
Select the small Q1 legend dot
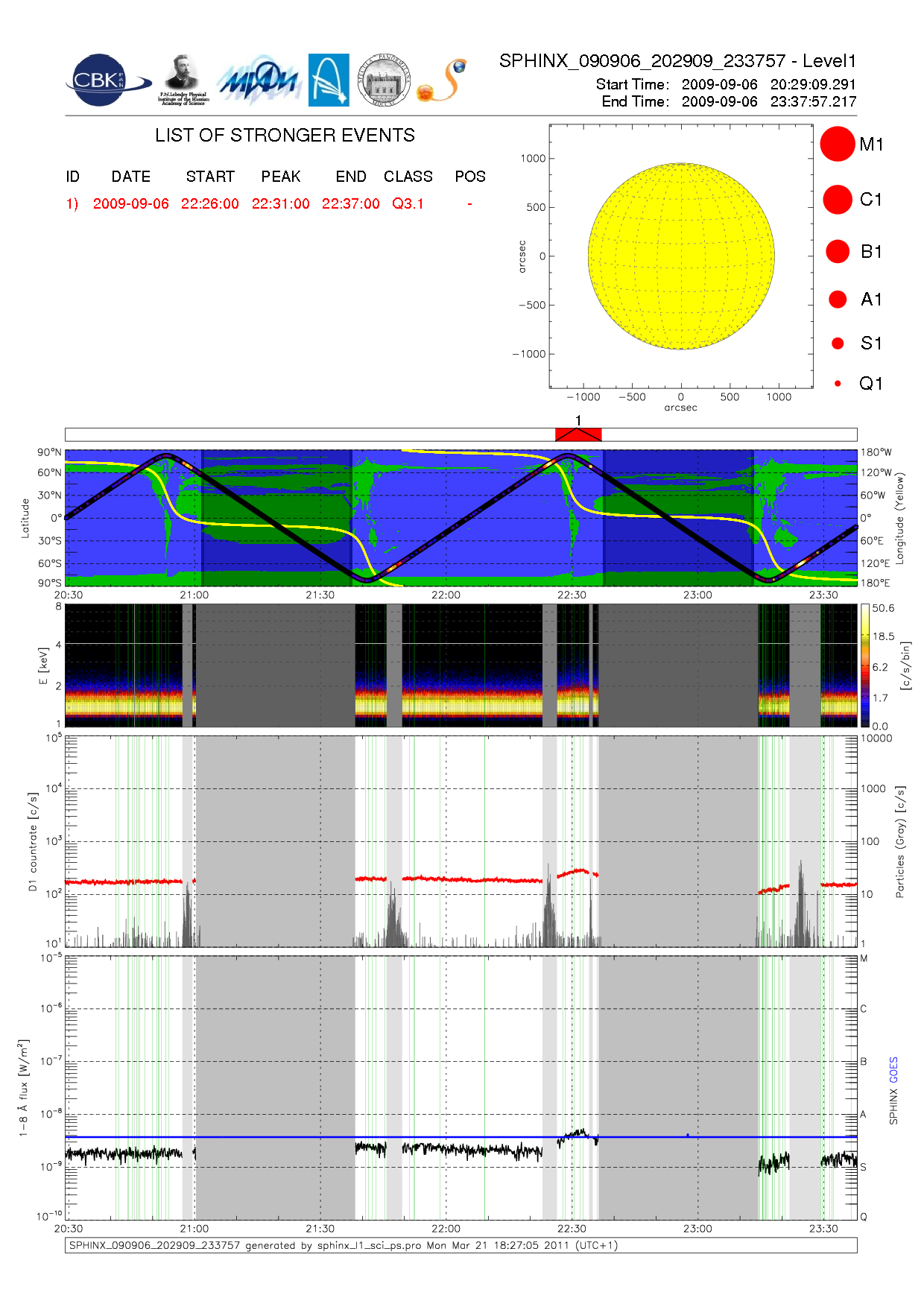coord(838,384)
